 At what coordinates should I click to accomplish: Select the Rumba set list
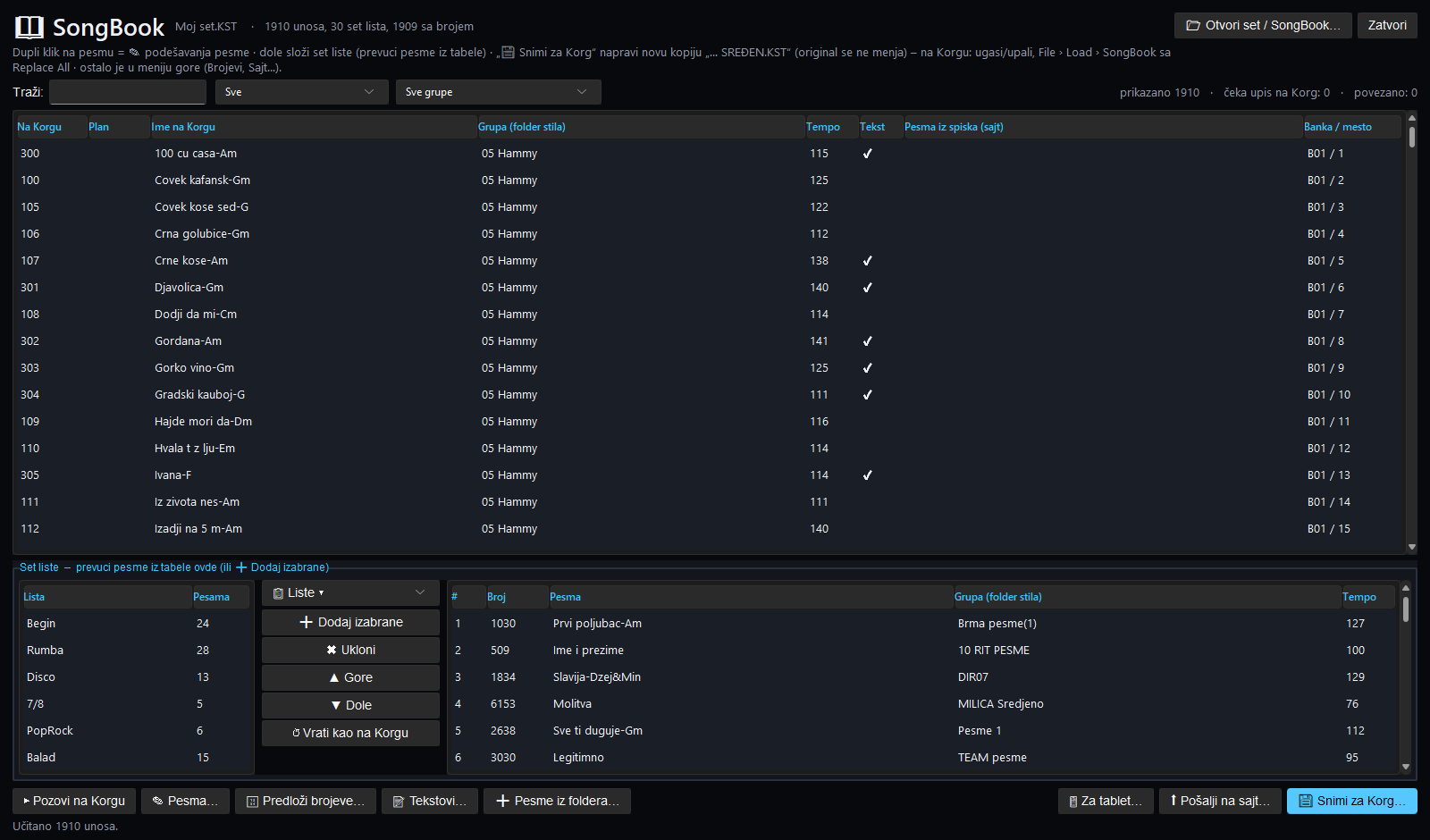(x=135, y=651)
